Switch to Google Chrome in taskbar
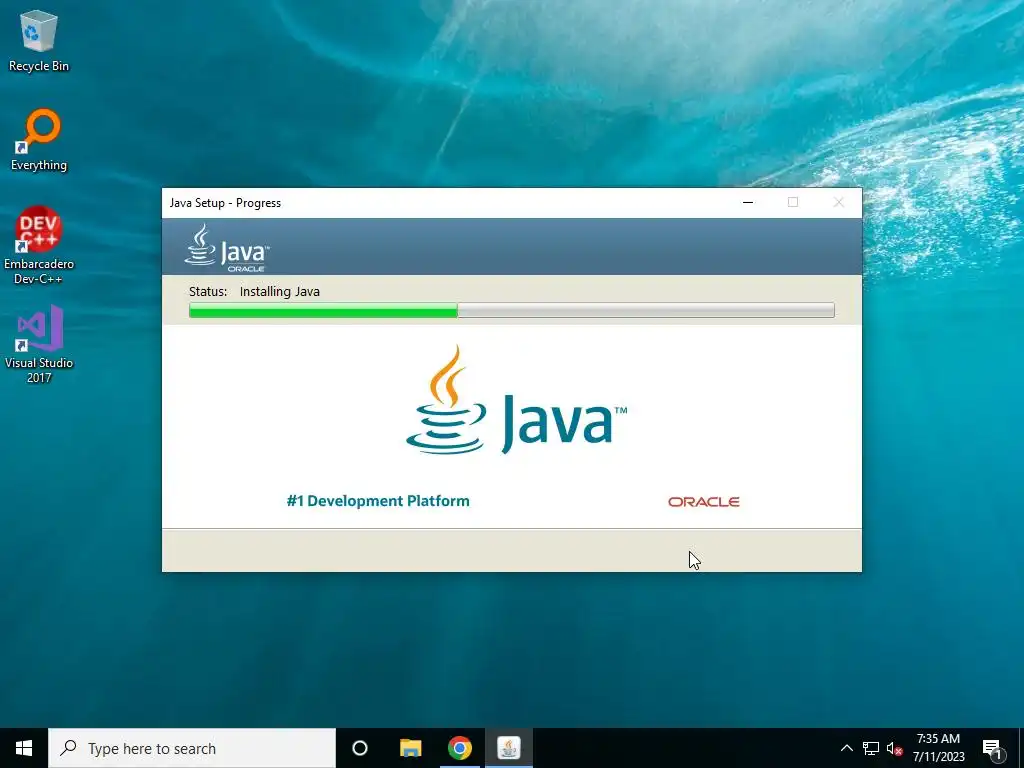The image size is (1024, 768). (460, 748)
